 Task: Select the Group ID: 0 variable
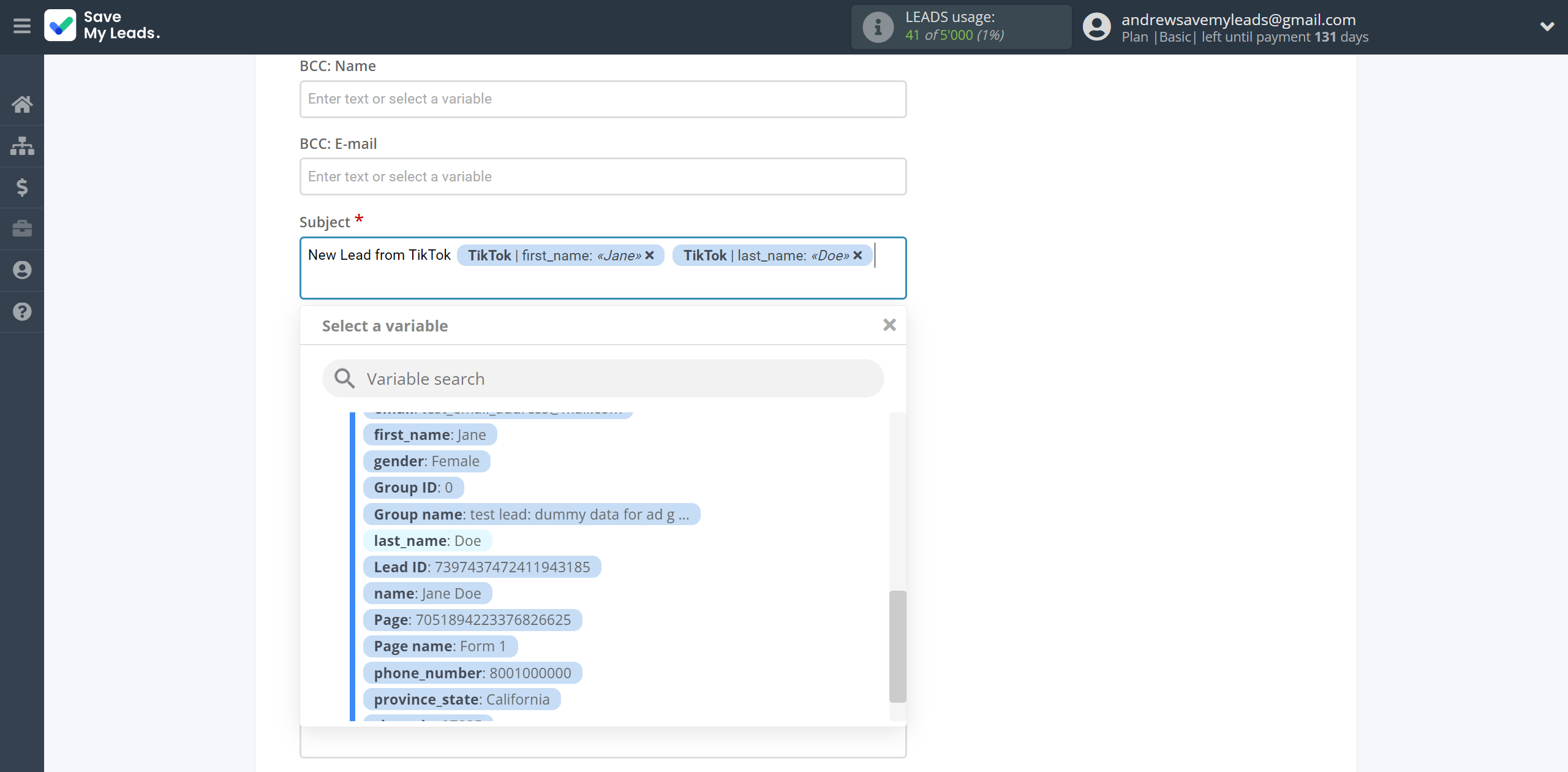[413, 488]
